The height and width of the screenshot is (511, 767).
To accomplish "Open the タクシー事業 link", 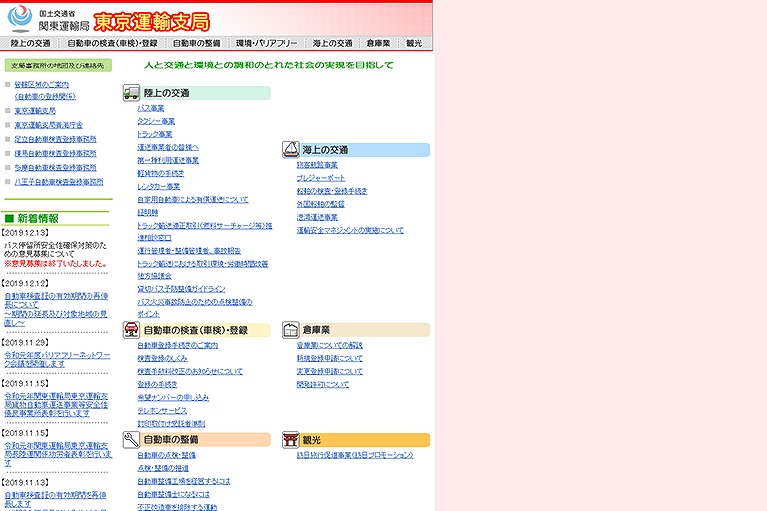I will click(156, 121).
